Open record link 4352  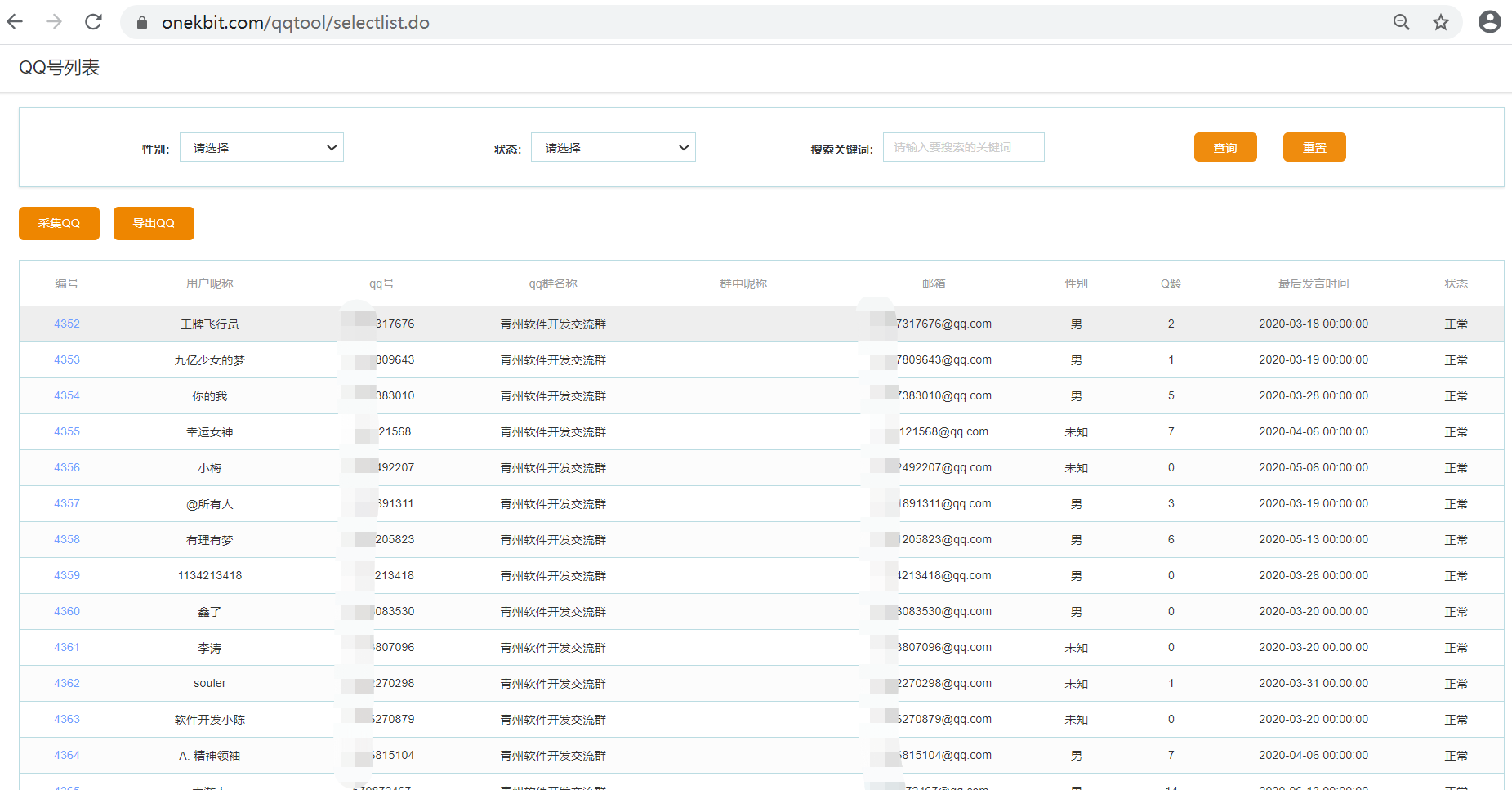[66, 324]
